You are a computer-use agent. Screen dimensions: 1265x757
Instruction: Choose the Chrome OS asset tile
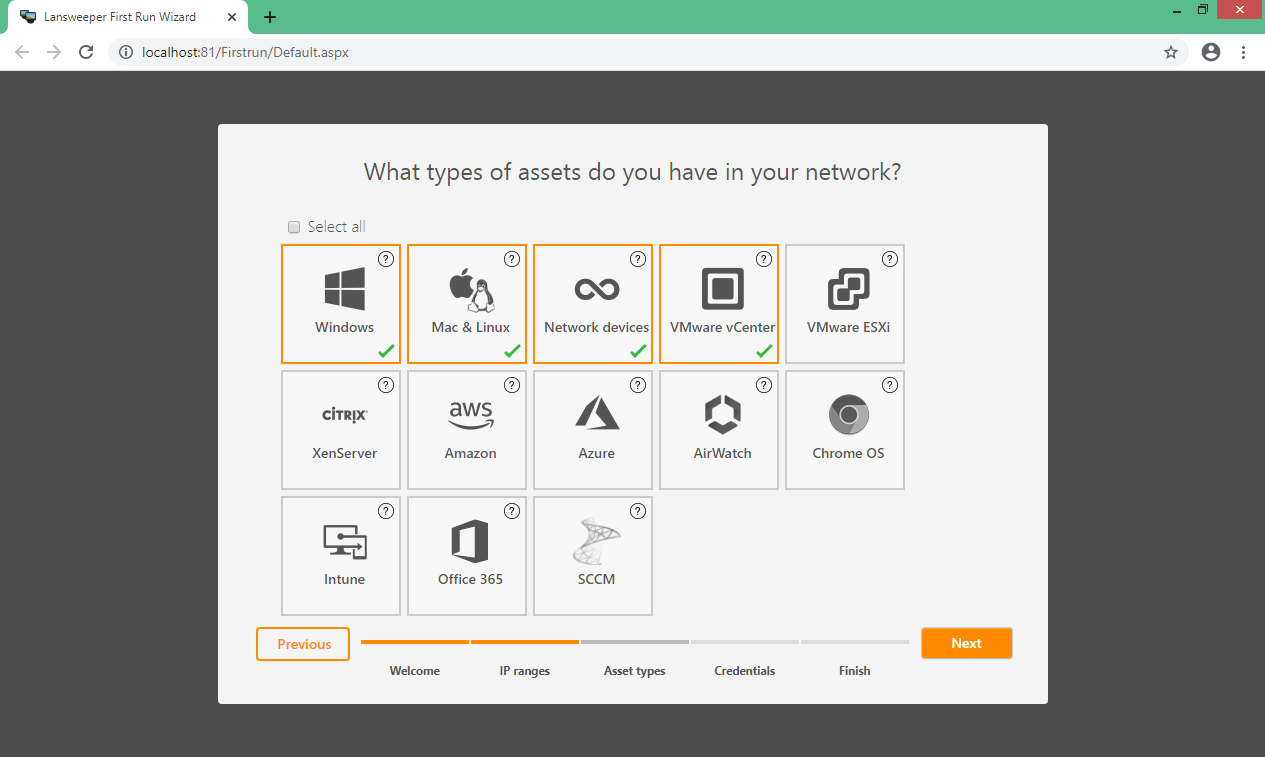(845, 430)
